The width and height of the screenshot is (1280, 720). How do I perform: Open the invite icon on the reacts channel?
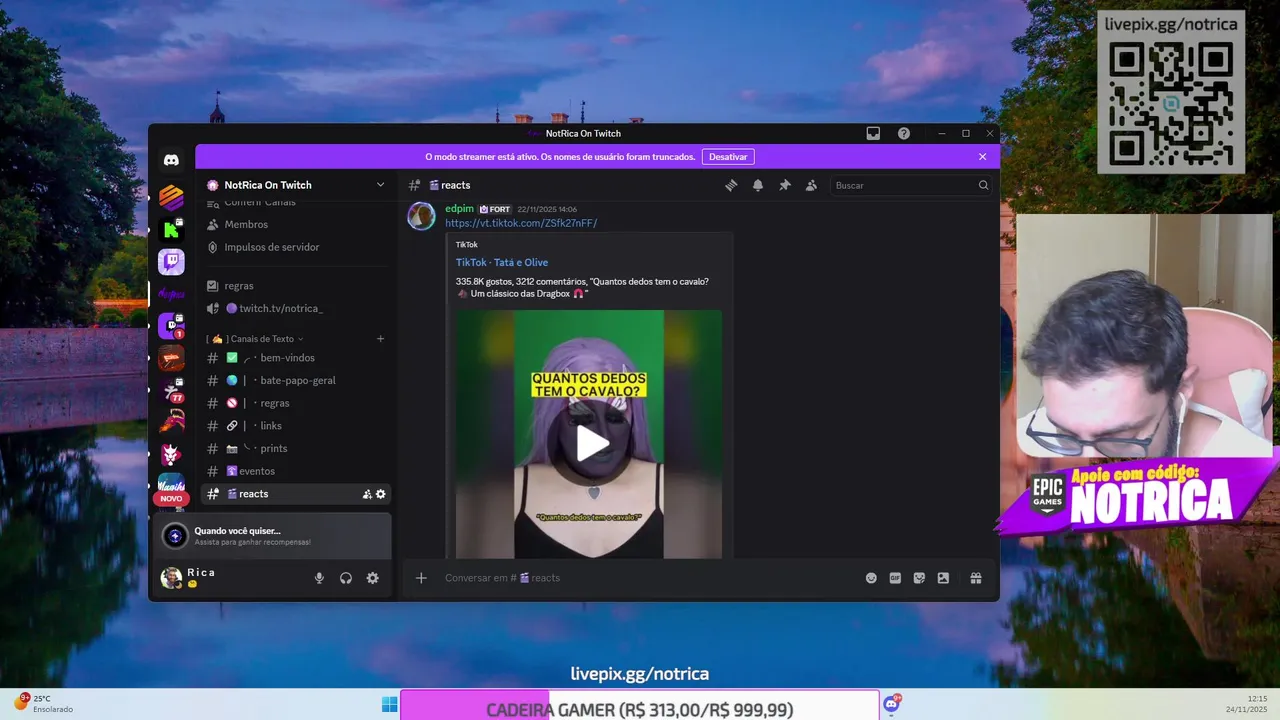[367, 494]
